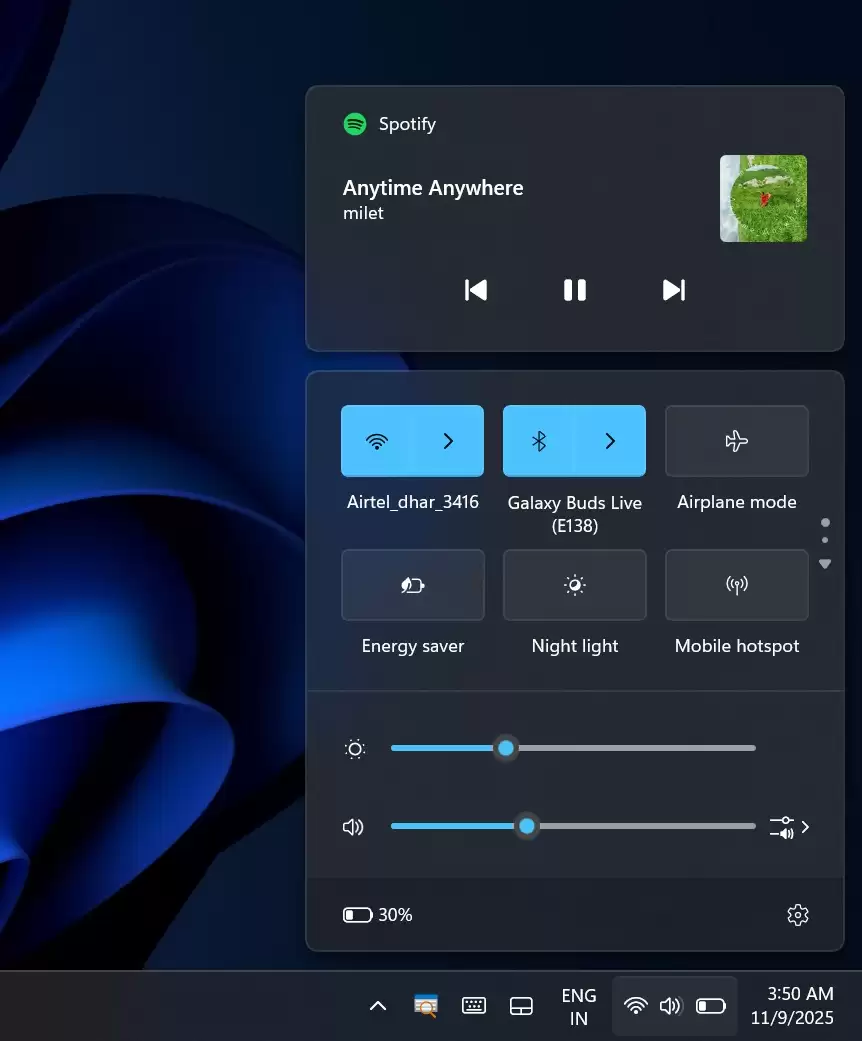862x1041 pixels.
Task: Pause the Spotify track playback
Action: pos(574,290)
